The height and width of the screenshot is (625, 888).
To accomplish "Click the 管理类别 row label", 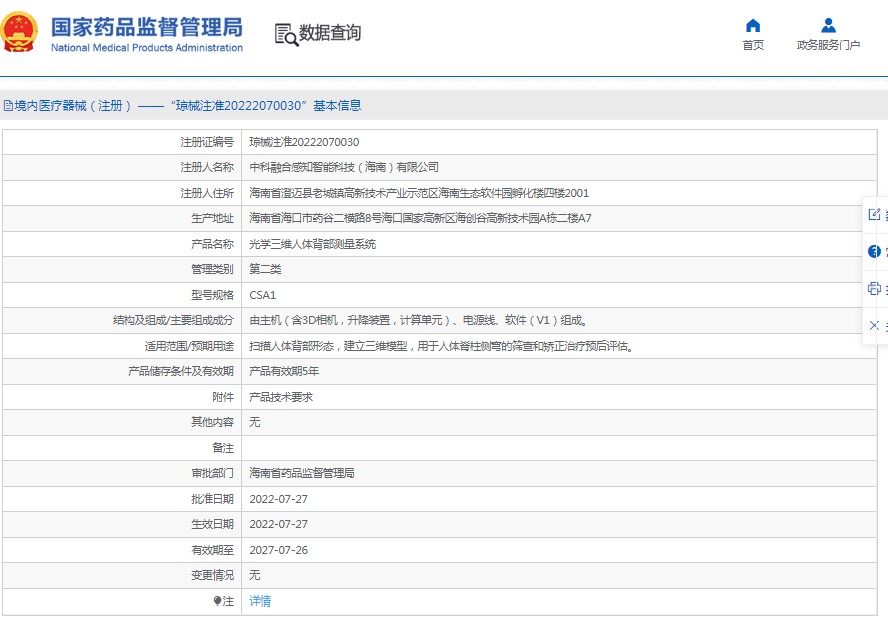I will (x=212, y=269).
